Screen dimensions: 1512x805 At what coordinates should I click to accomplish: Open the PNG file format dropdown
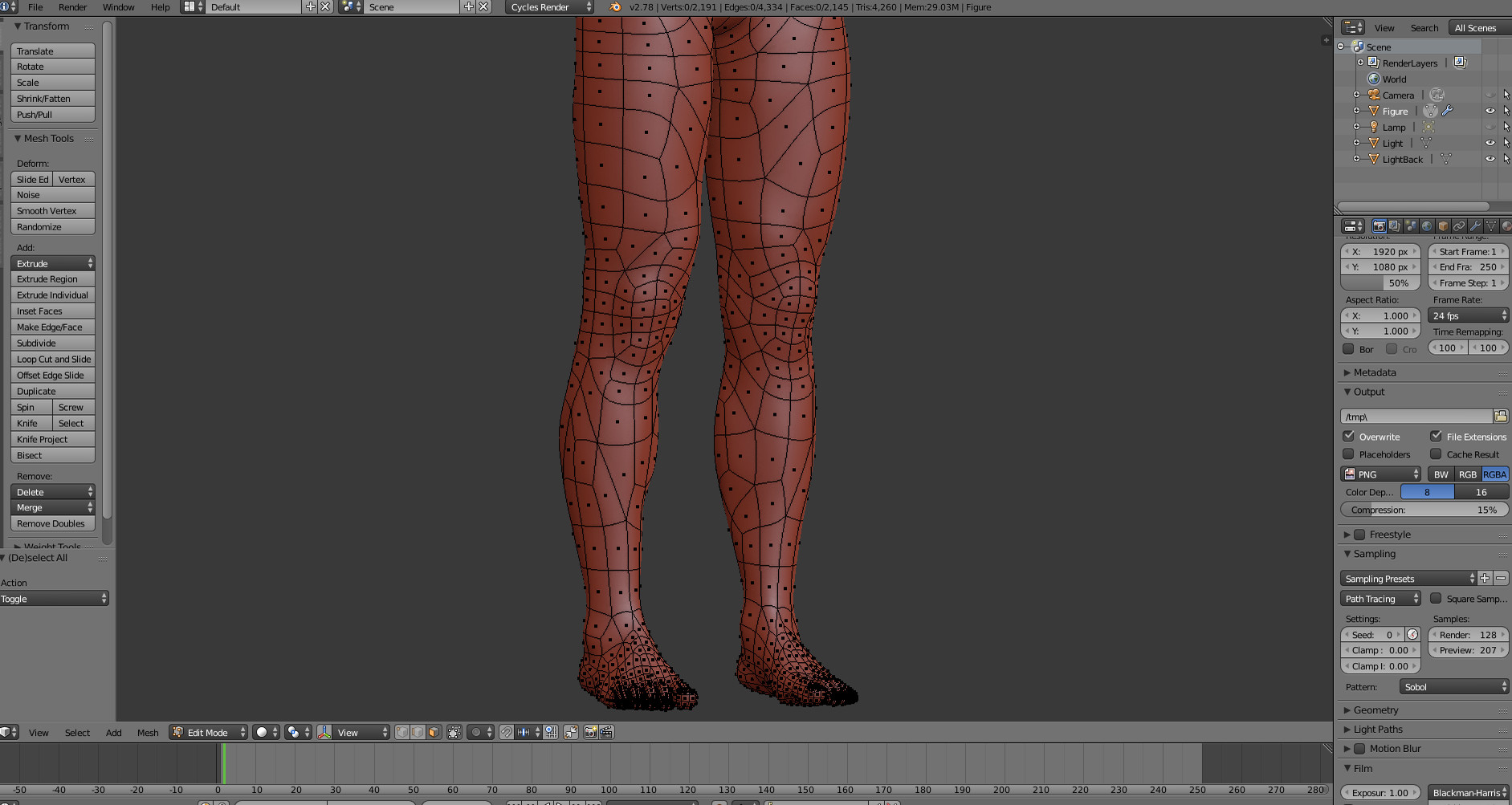pos(1380,474)
